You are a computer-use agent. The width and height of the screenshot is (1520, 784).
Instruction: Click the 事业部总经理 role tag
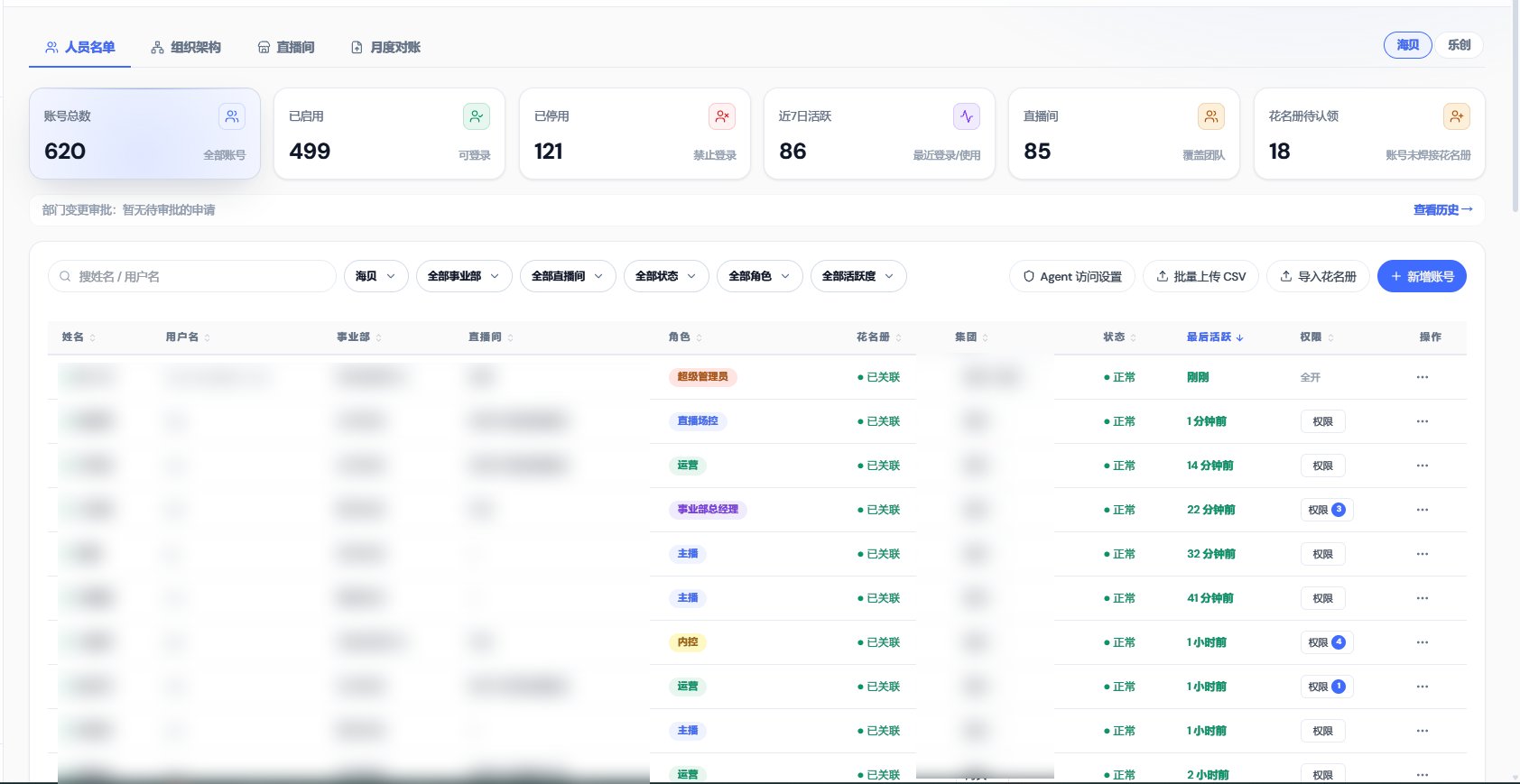pyautogui.click(x=709, y=510)
